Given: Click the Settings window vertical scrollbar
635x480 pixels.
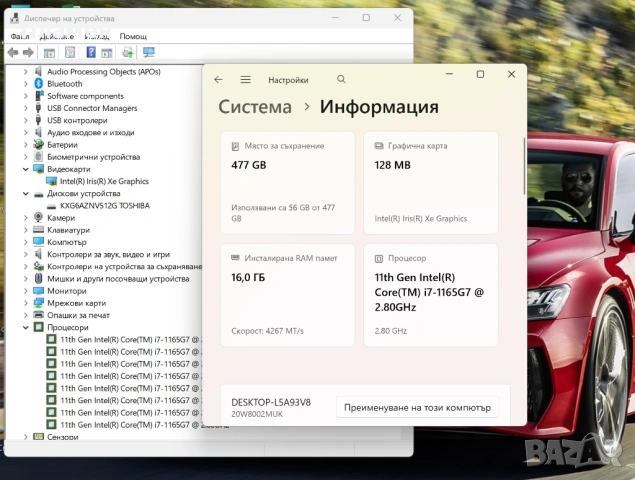Looking at the screenshot, I should 524,166.
